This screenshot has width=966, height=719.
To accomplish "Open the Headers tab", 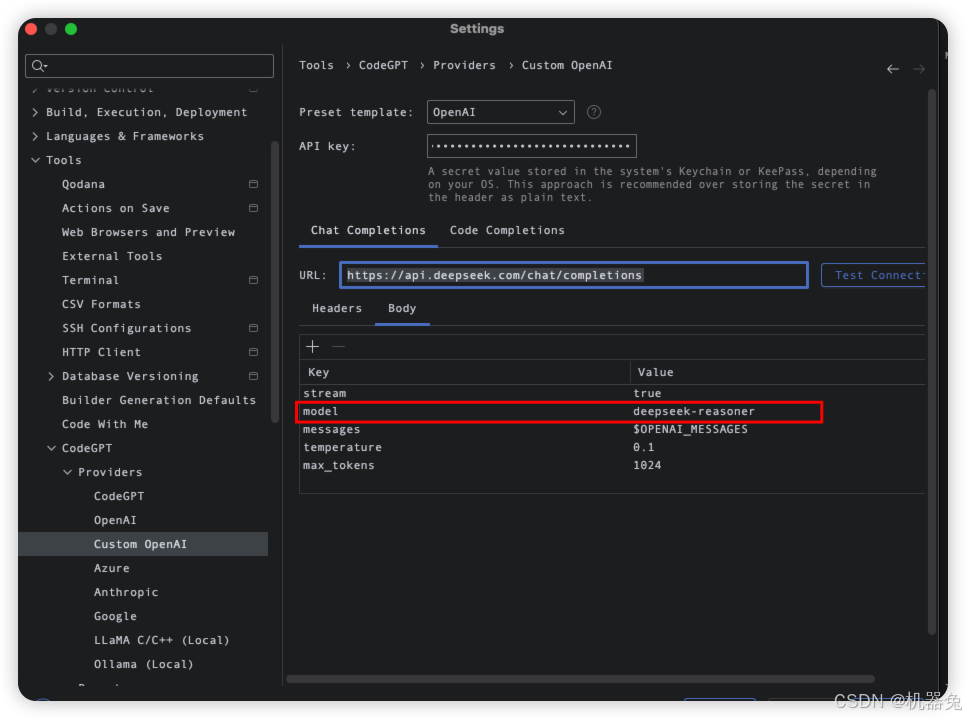I will coord(337,308).
